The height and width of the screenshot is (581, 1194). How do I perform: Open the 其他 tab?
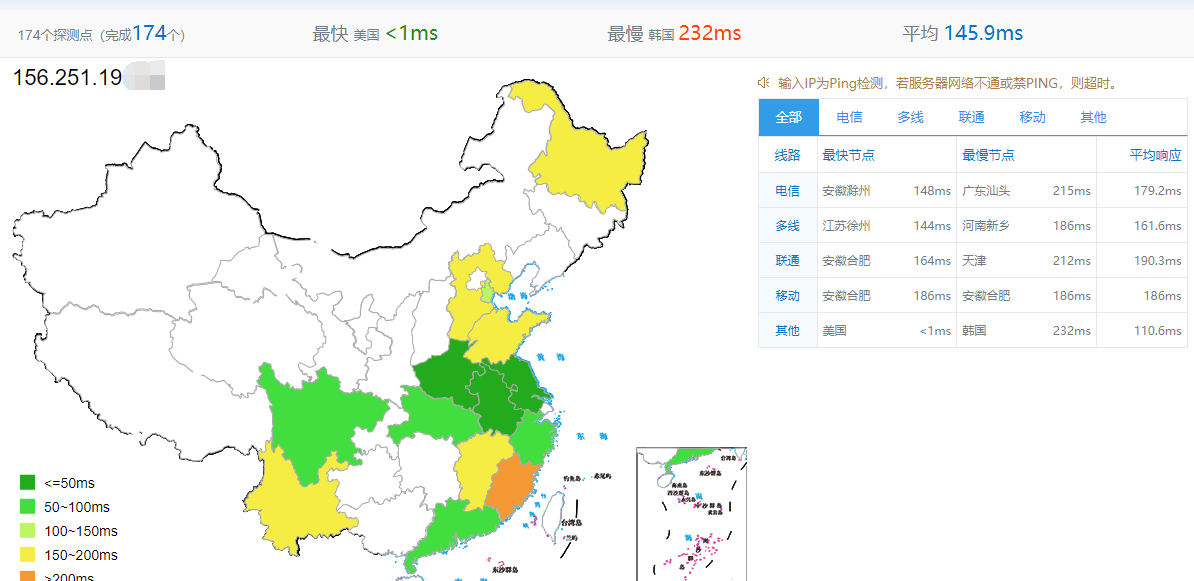coord(1093,117)
